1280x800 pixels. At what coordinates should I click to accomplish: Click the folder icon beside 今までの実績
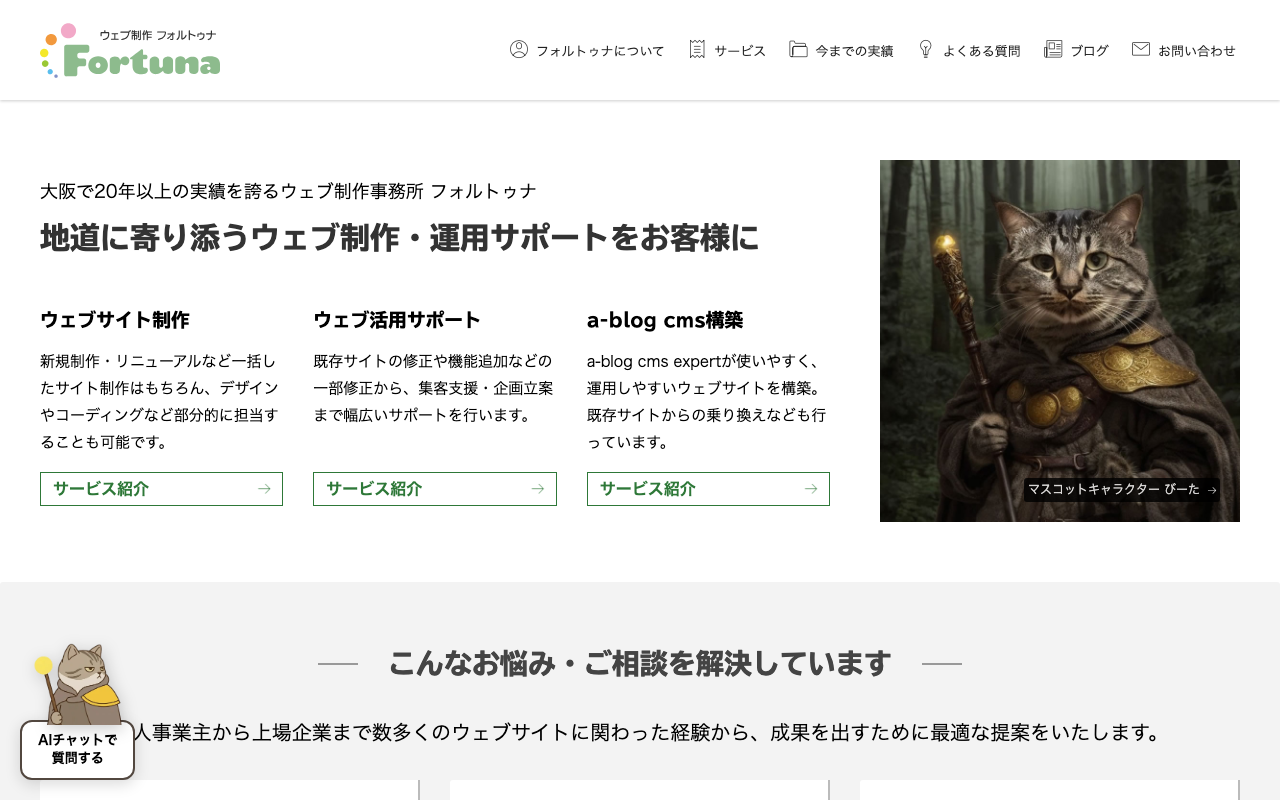[x=798, y=49]
